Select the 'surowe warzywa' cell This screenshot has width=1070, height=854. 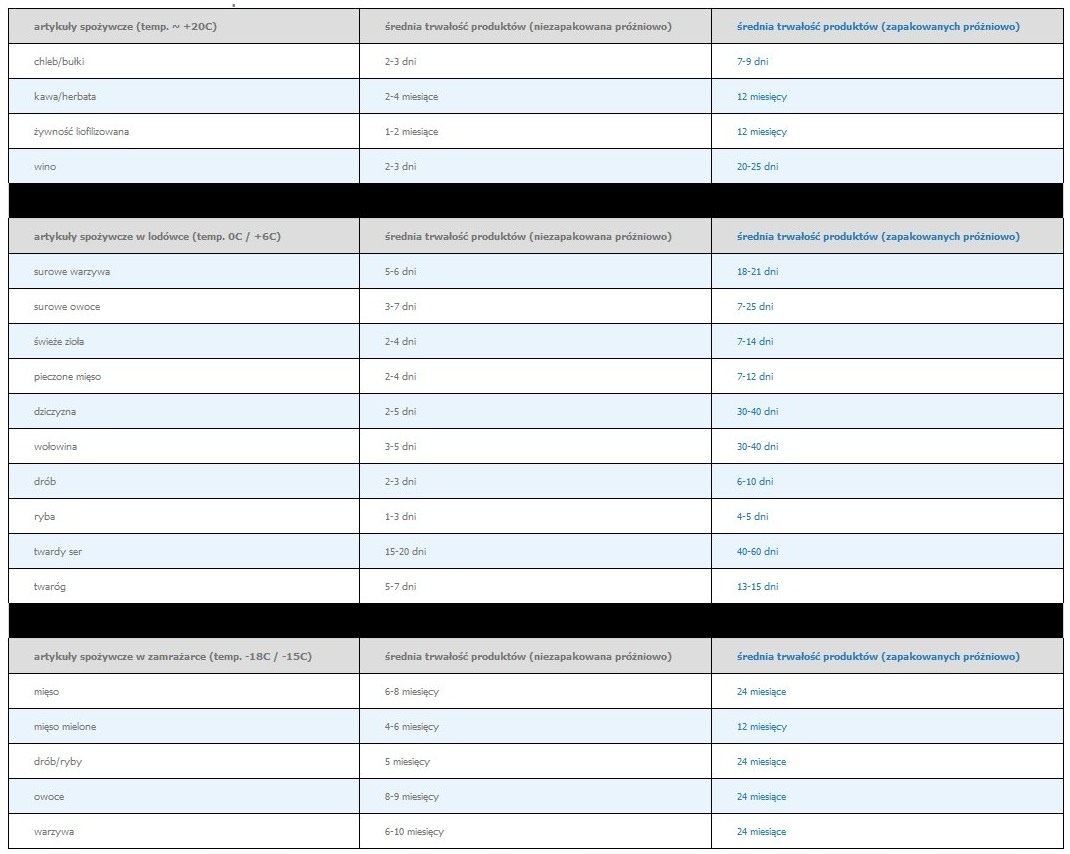click(184, 272)
